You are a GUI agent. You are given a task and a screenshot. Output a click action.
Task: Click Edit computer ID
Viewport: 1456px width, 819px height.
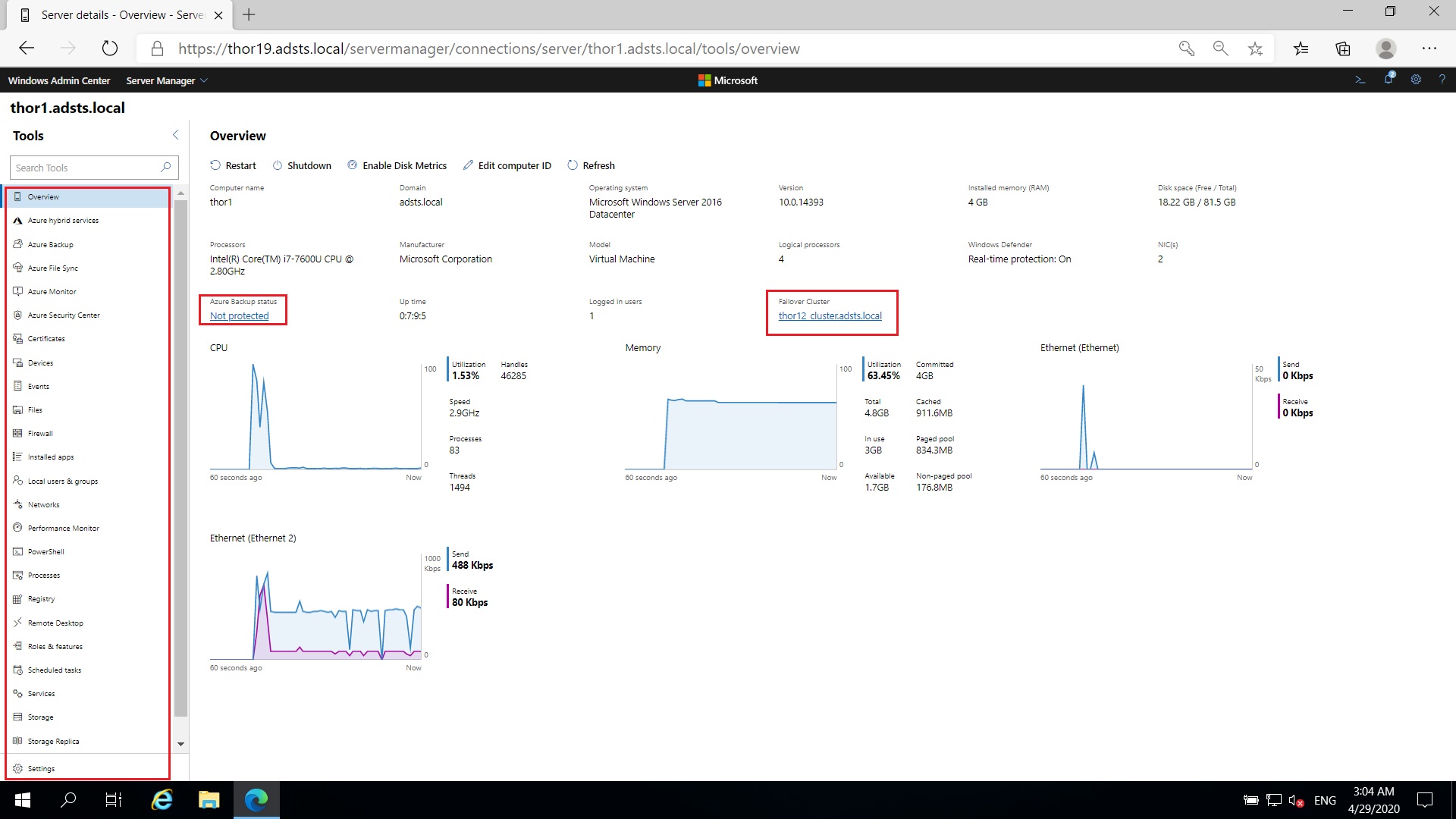tap(507, 165)
